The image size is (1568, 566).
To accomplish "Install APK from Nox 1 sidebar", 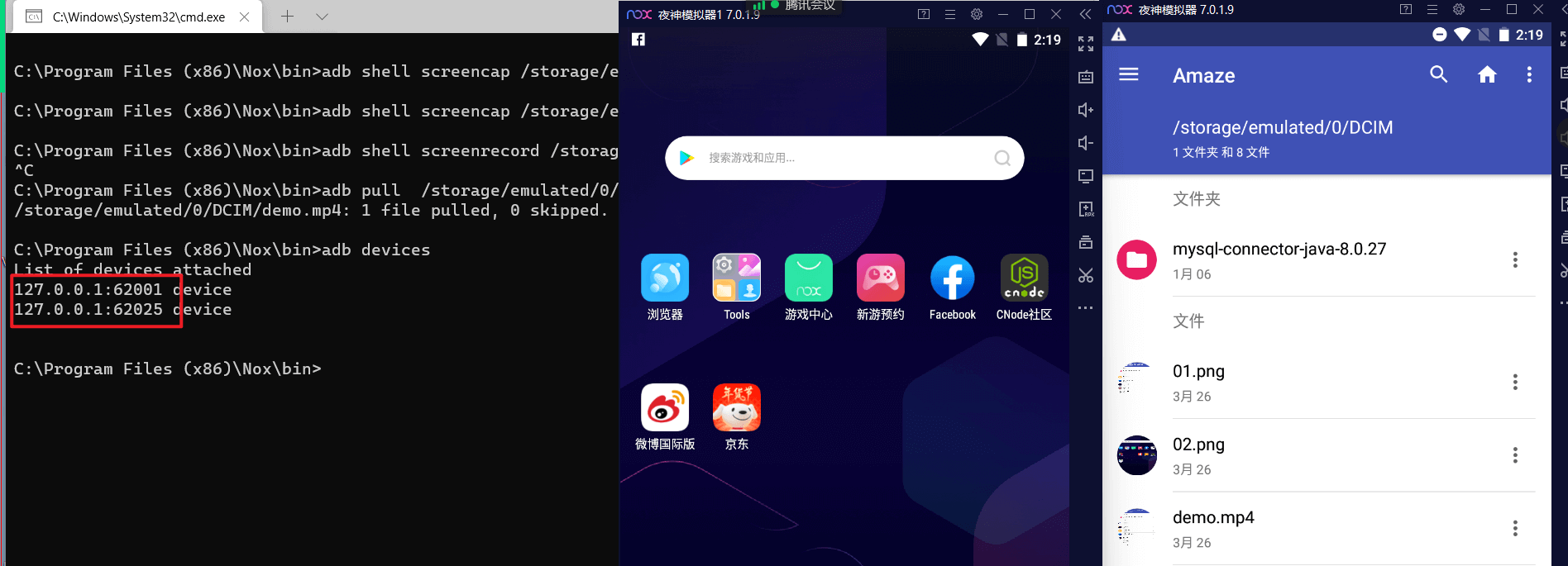I will click(x=1086, y=209).
